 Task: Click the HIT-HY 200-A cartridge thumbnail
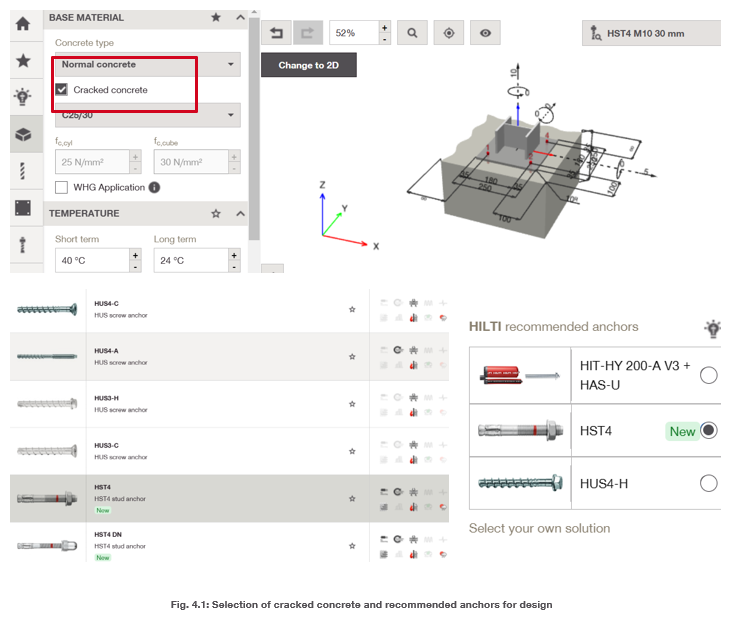coord(520,375)
